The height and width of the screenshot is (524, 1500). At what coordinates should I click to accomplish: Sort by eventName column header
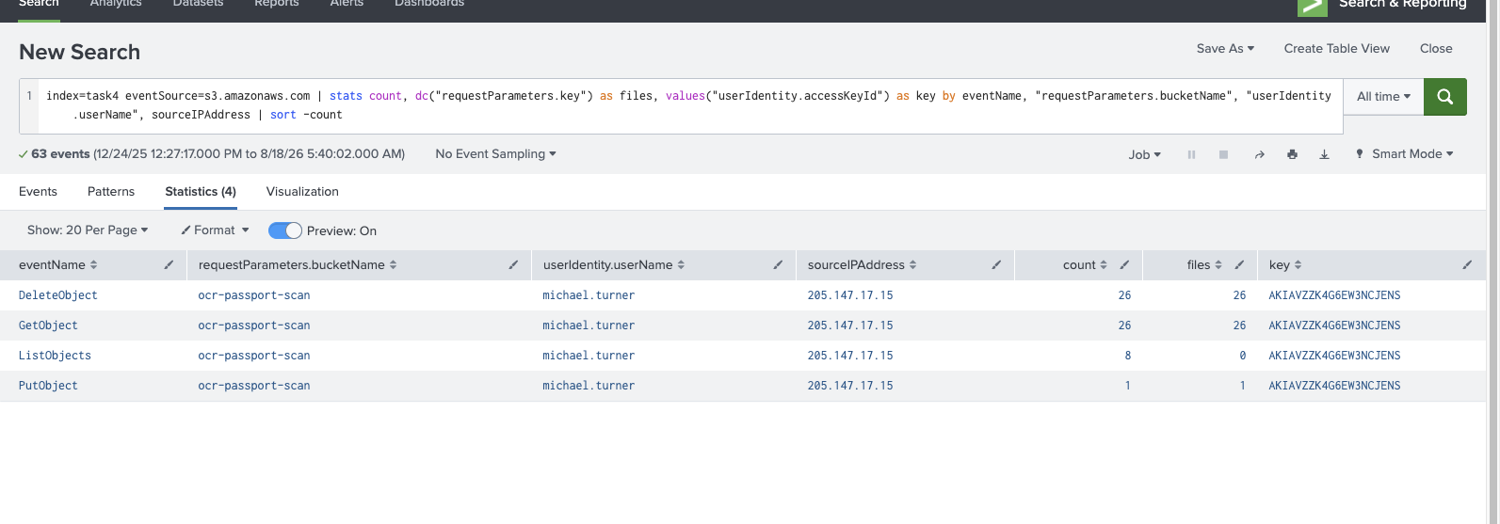tap(58, 265)
